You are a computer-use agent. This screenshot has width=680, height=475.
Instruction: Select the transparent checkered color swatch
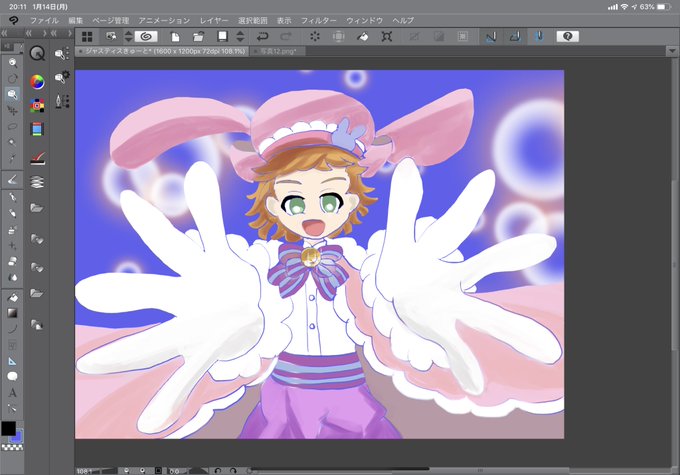coord(12,447)
